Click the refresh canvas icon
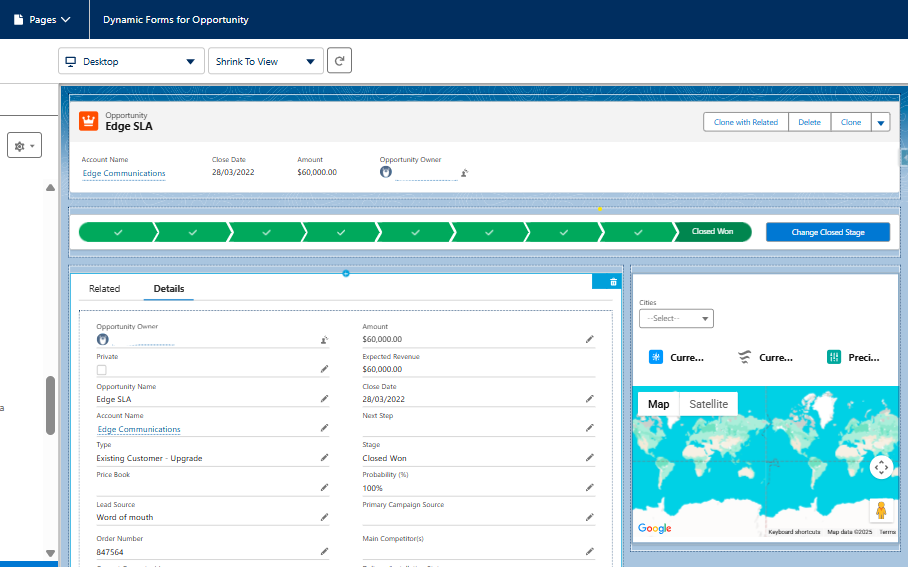This screenshot has height=567, width=908. coord(340,61)
